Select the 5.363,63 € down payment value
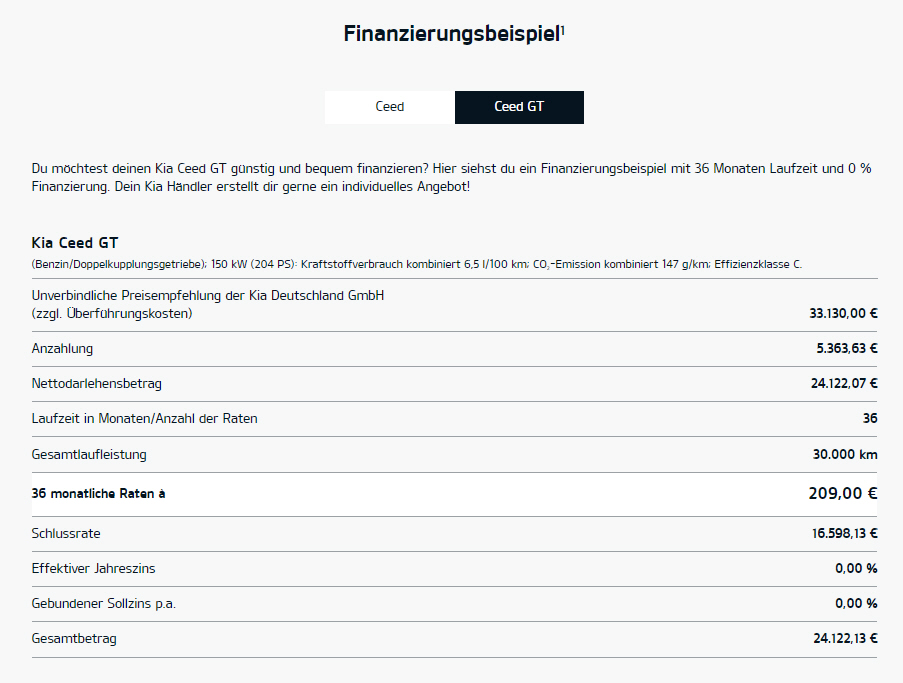The width and height of the screenshot is (903, 683). [x=846, y=349]
